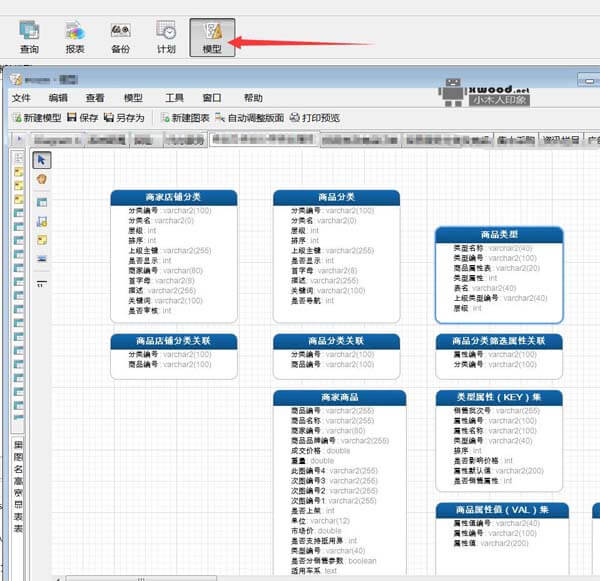Open the 文件 menu
Image resolution: width=600 pixels, height=581 pixels.
(21, 98)
